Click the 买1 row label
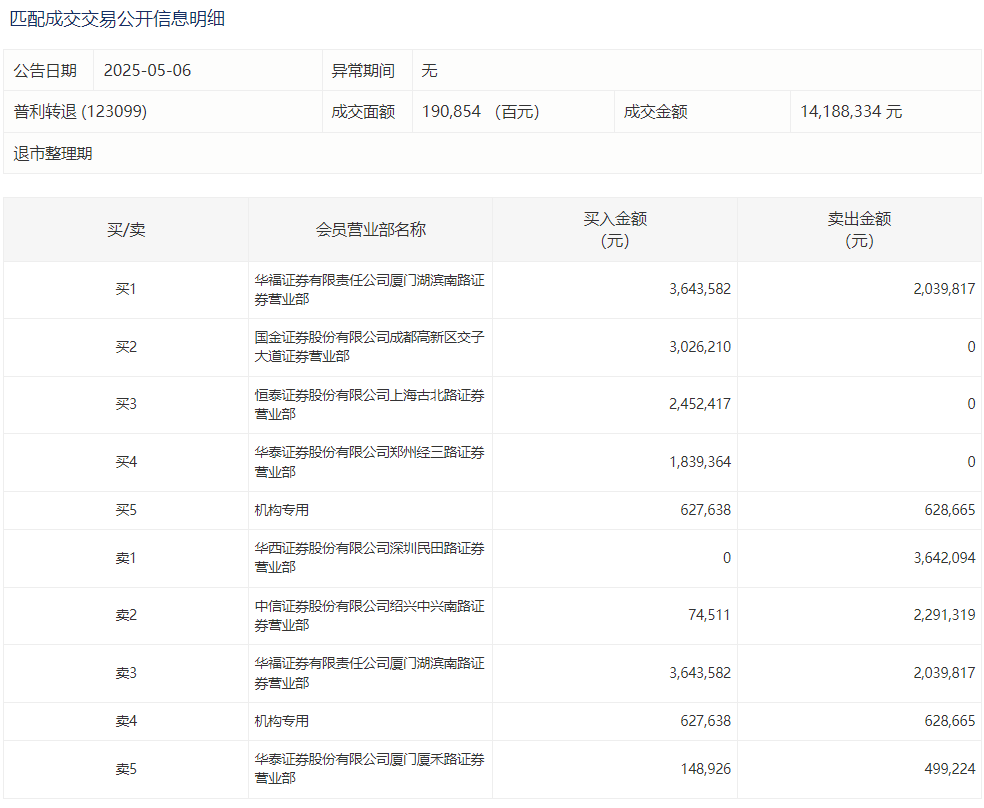The height and width of the screenshot is (808, 984). pyautogui.click(x=126, y=290)
